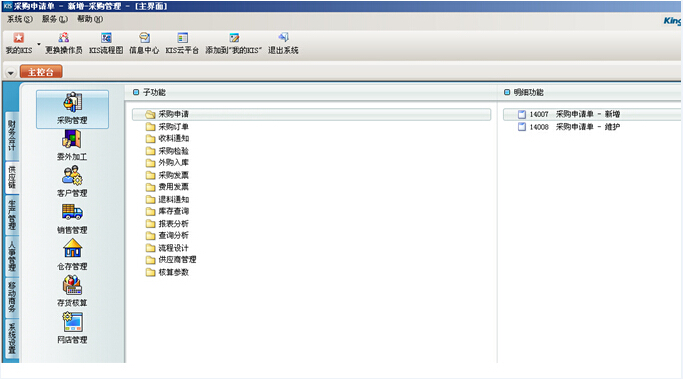Image resolution: width=683 pixels, height=379 pixels.
Task: Select 费用发票 folder
Action: coord(168,187)
